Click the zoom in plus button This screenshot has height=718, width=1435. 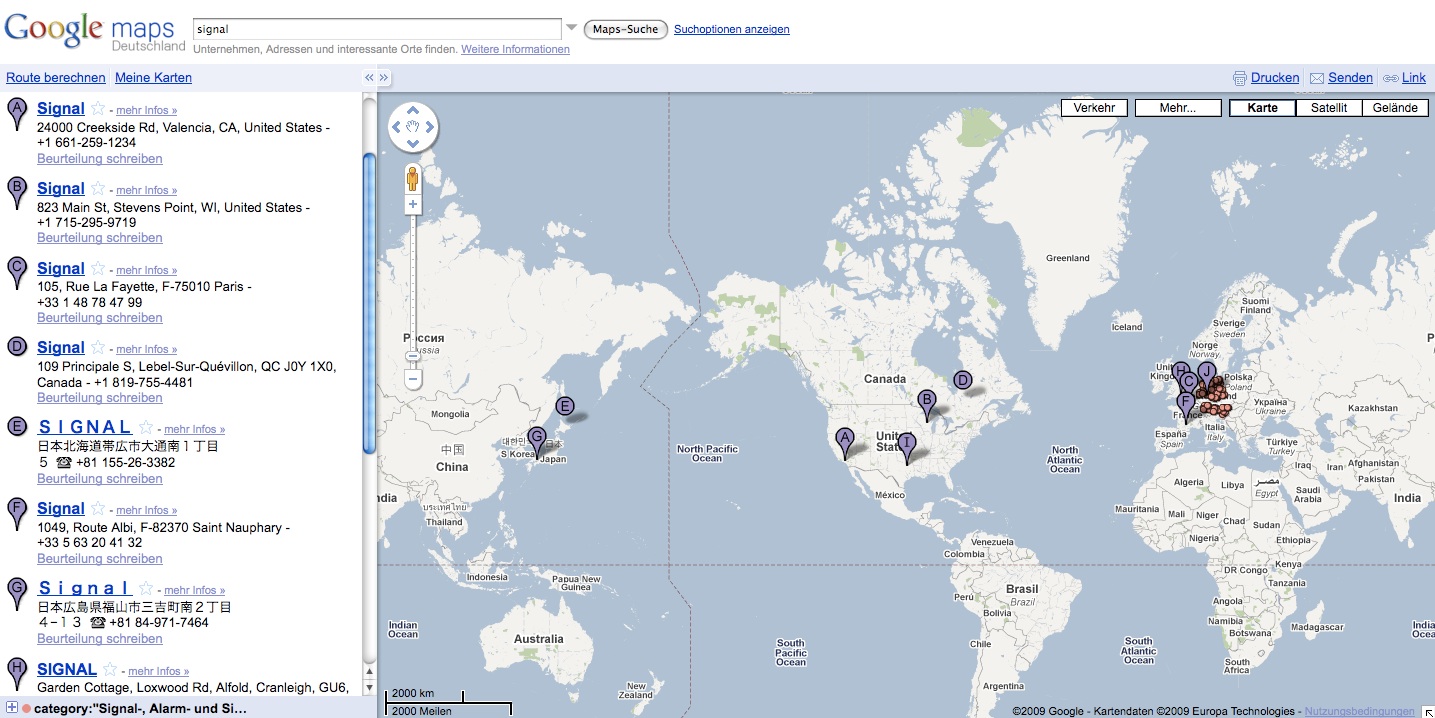tap(413, 205)
